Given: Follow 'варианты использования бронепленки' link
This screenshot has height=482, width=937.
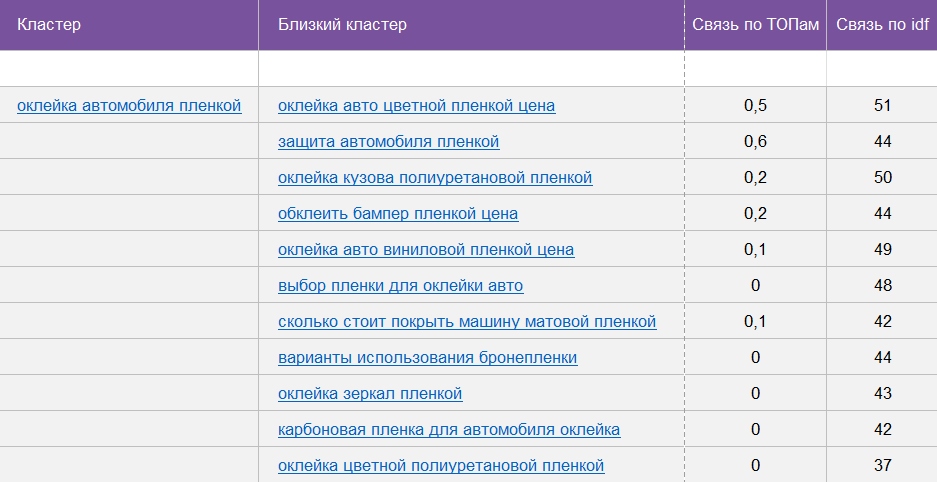Looking at the screenshot, I should click(427, 357).
